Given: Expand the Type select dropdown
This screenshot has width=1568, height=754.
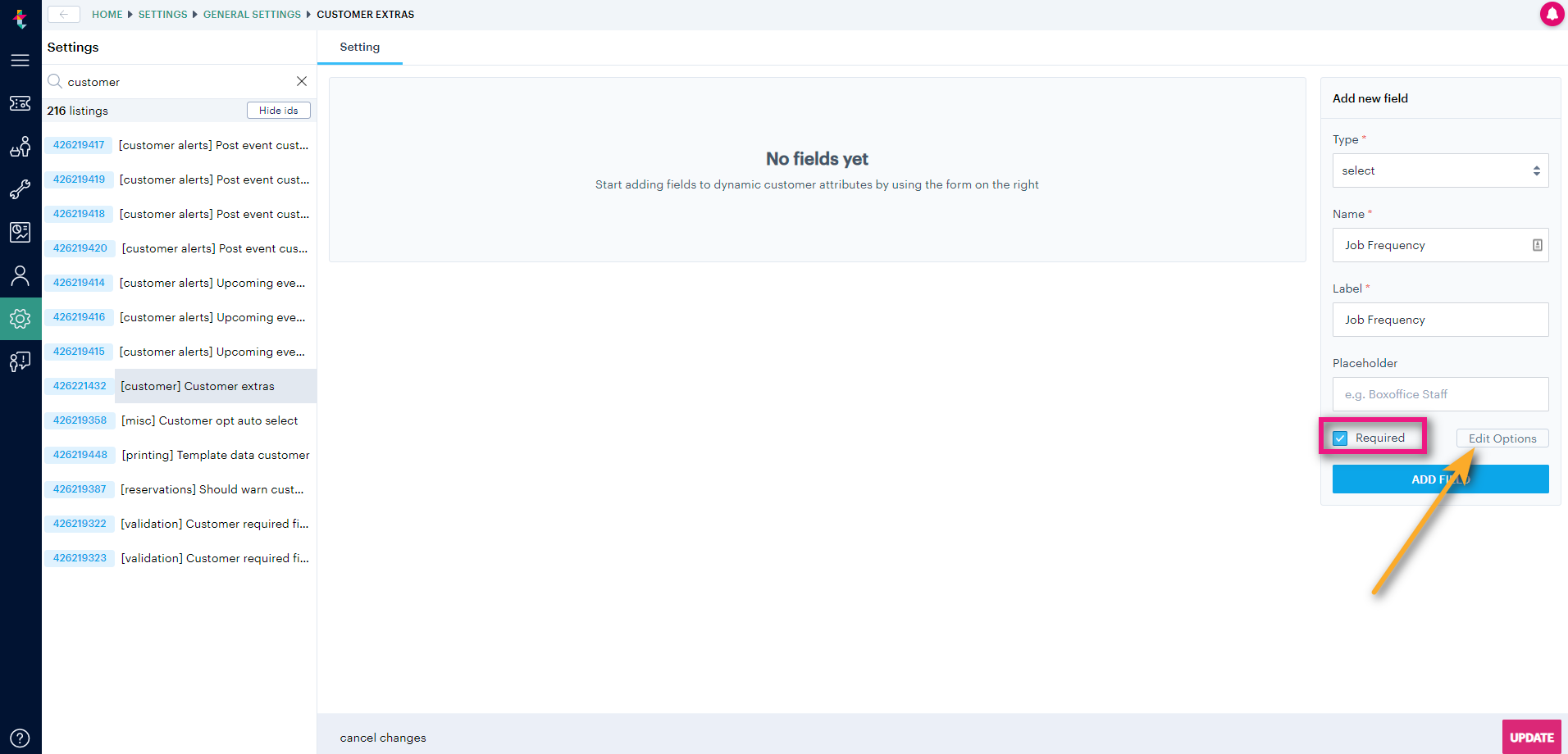Looking at the screenshot, I should (1440, 170).
